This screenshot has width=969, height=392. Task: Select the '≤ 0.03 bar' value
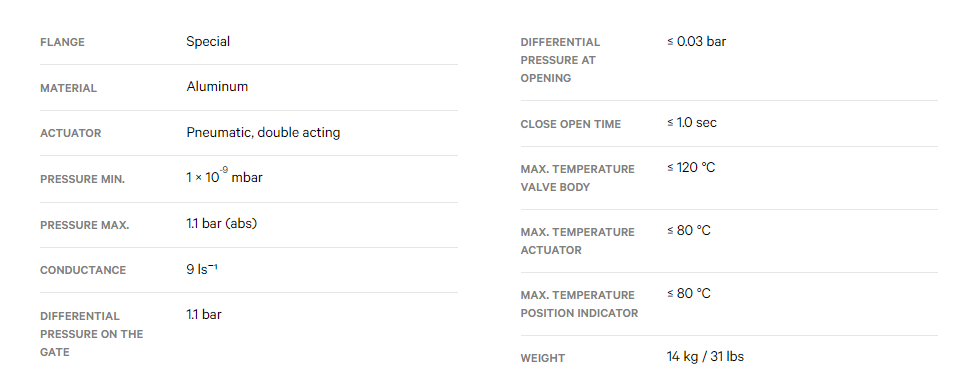696,41
